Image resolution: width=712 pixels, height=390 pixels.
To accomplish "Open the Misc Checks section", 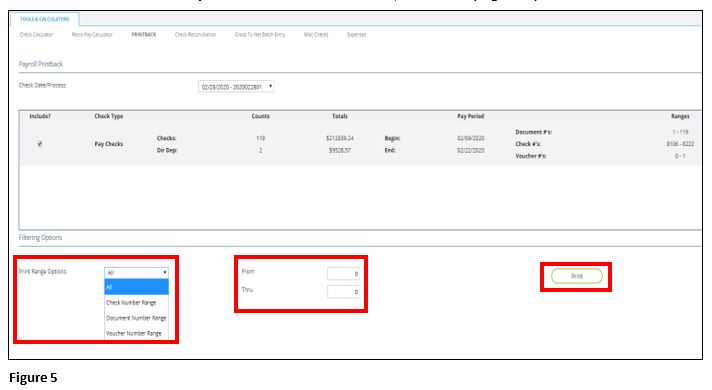I will [316, 35].
